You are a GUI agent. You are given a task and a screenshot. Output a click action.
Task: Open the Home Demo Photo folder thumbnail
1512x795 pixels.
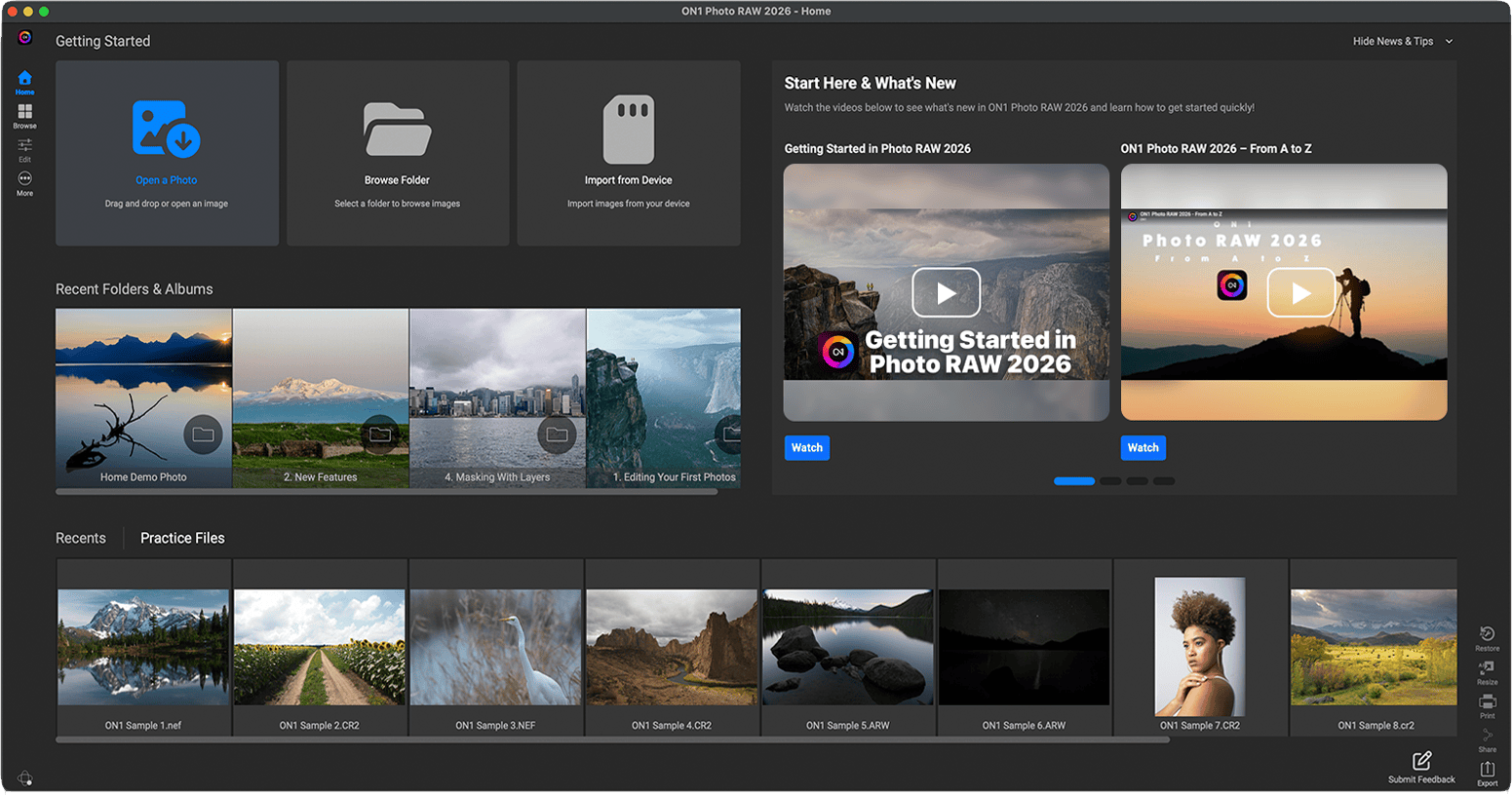point(143,397)
